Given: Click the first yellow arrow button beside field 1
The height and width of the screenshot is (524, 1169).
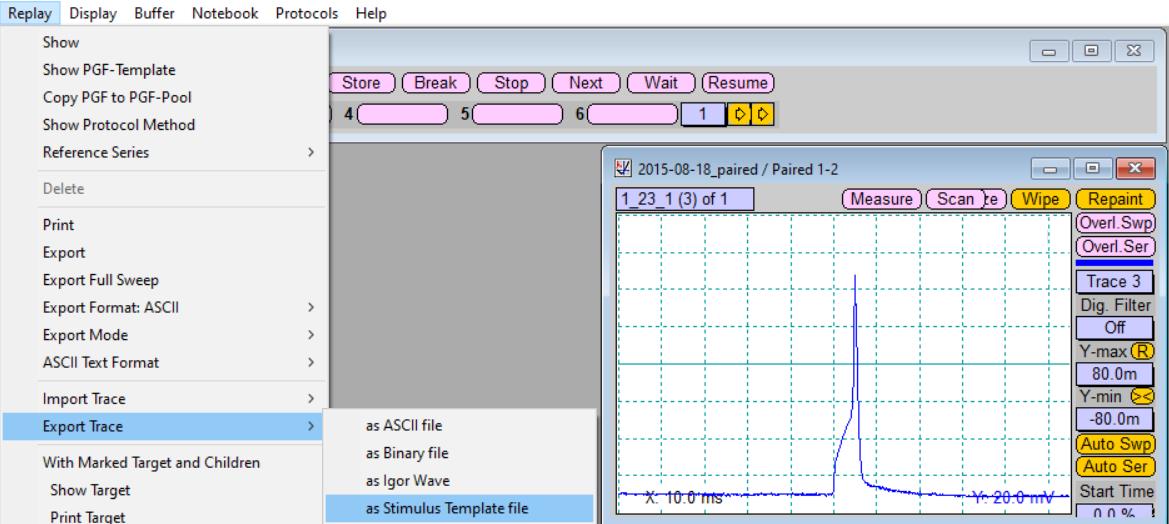Looking at the screenshot, I should coord(739,114).
